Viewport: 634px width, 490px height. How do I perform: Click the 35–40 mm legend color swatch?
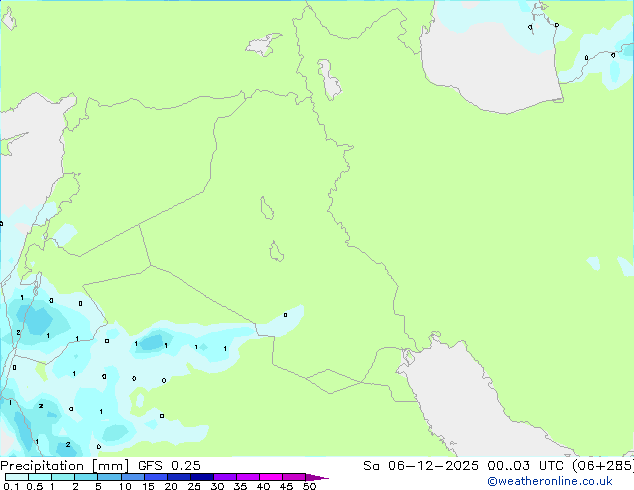click(248, 477)
